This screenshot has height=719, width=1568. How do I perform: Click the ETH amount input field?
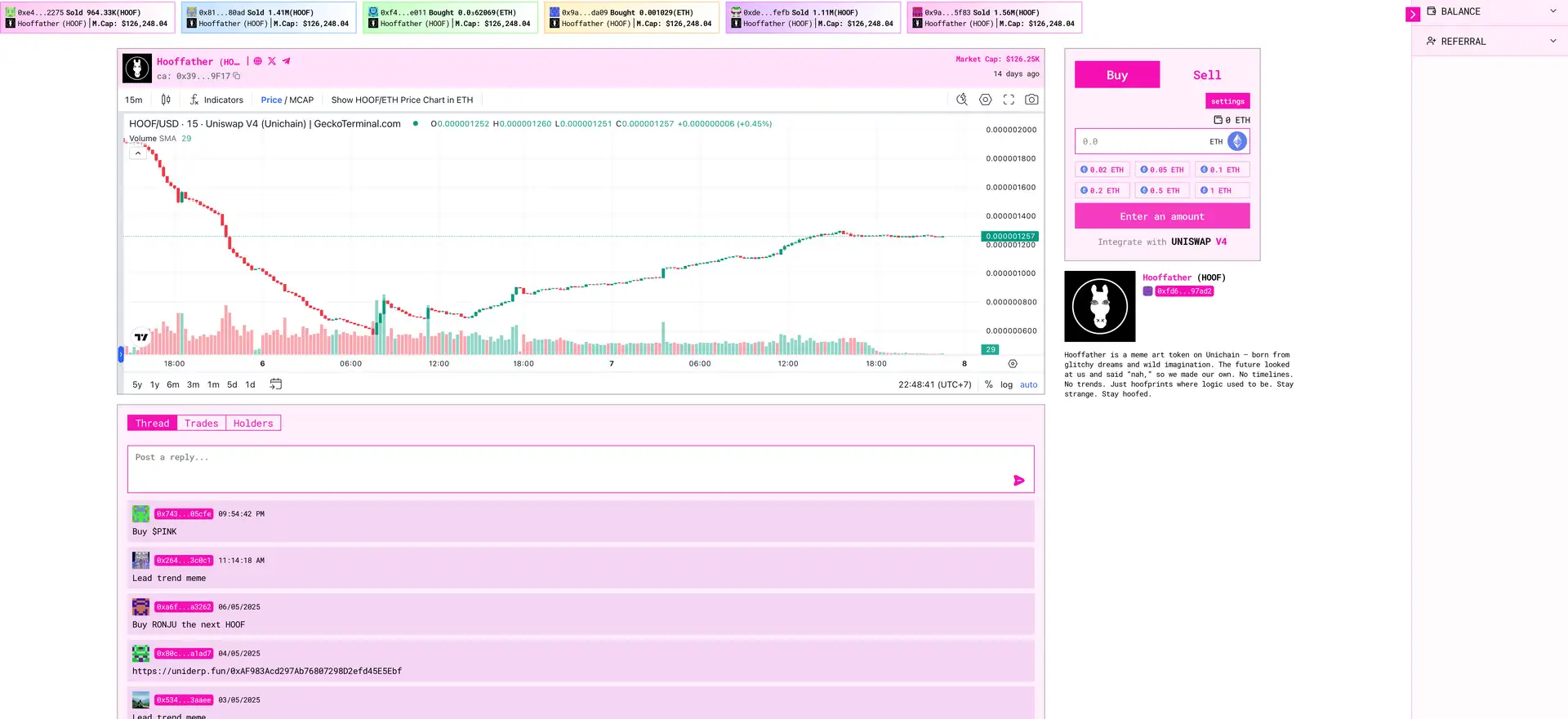[x=1143, y=141]
